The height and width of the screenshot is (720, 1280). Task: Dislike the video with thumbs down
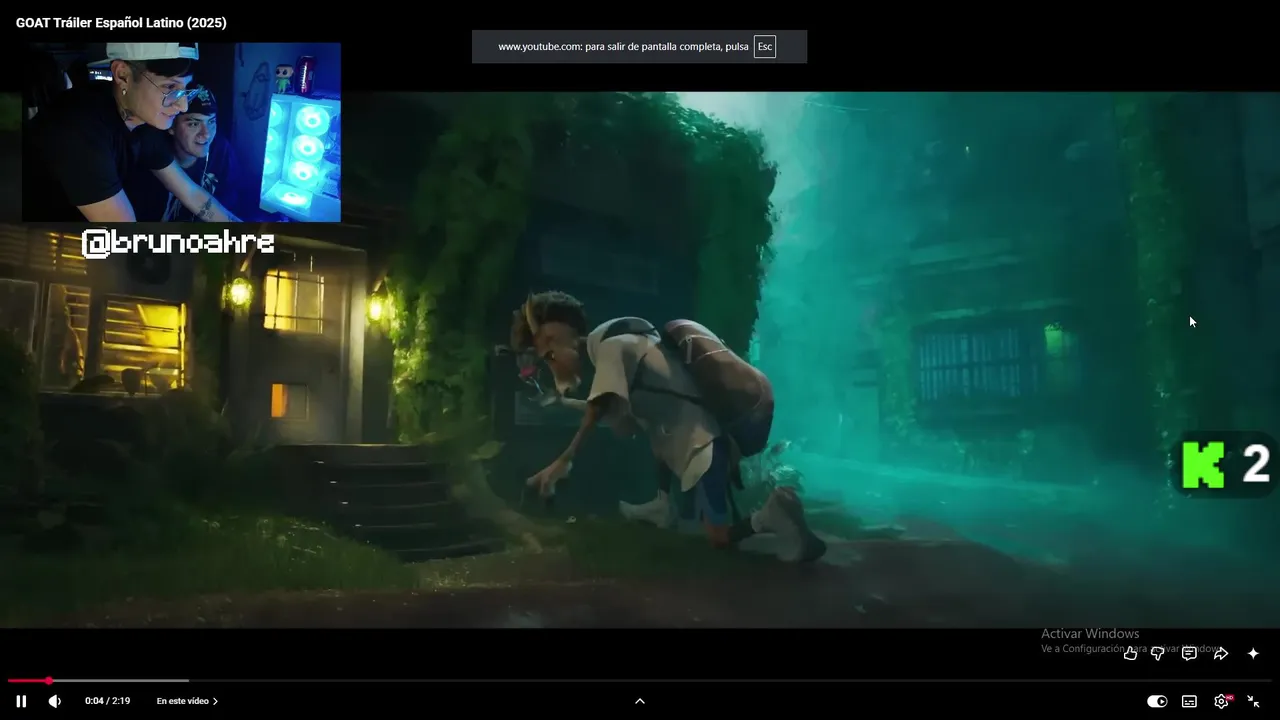click(x=1158, y=653)
